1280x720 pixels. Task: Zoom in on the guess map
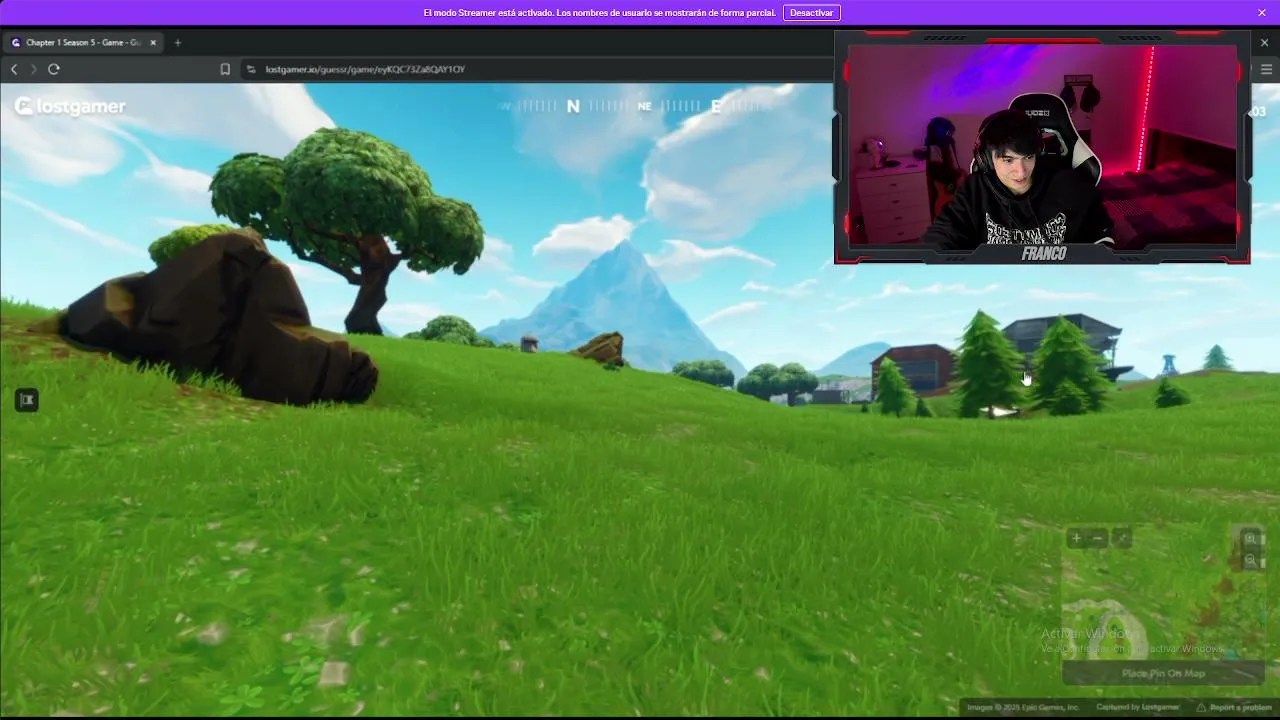1250,538
